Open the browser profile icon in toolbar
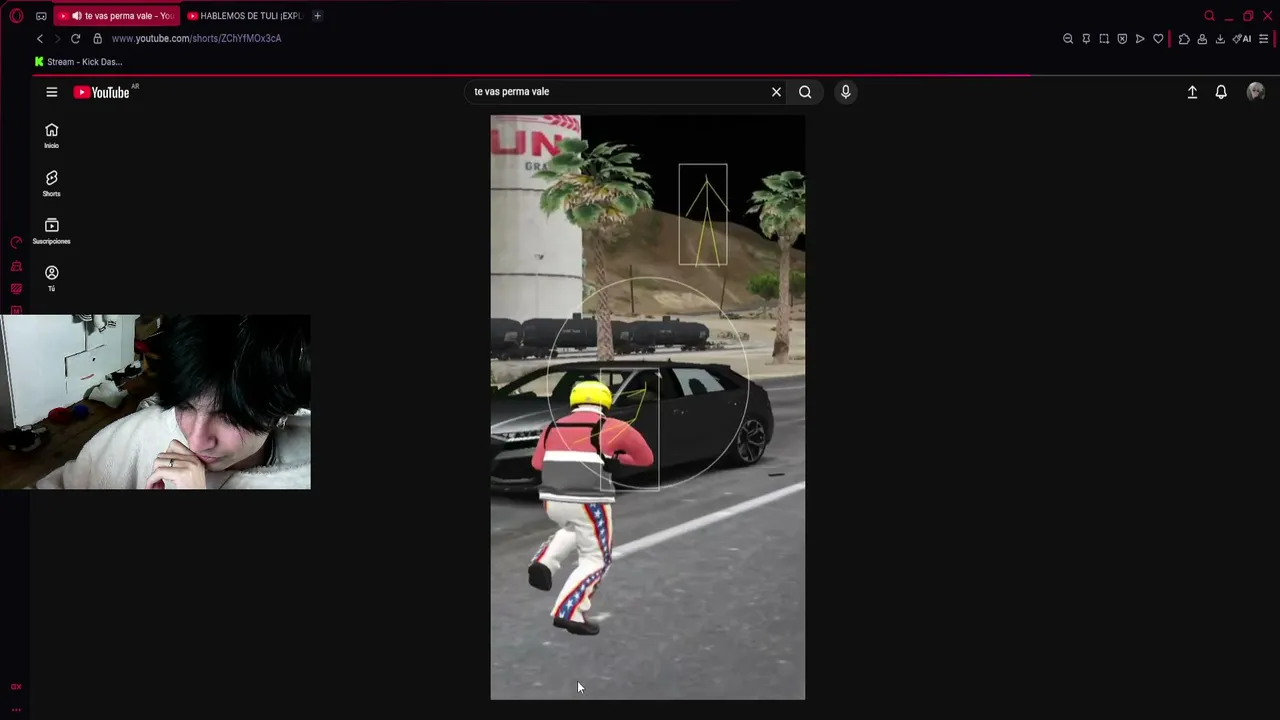Image resolution: width=1280 pixels, height=720 pixels. click(1202, 39)
